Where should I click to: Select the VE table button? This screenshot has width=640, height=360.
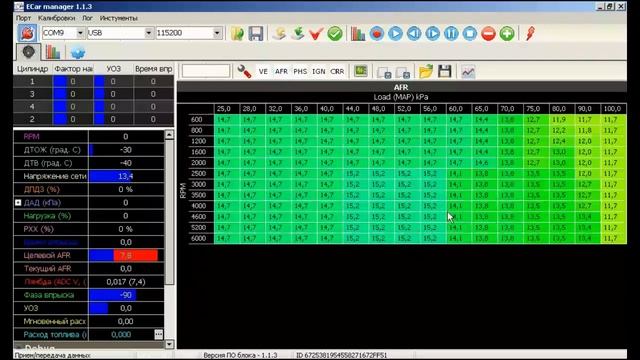(263, 71)
